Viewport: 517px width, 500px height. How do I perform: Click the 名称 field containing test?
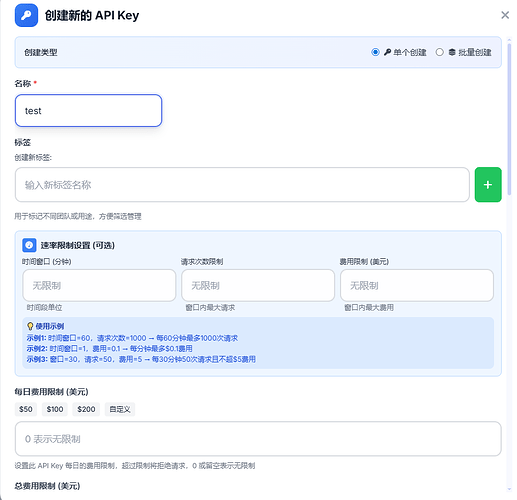point(88,111)
